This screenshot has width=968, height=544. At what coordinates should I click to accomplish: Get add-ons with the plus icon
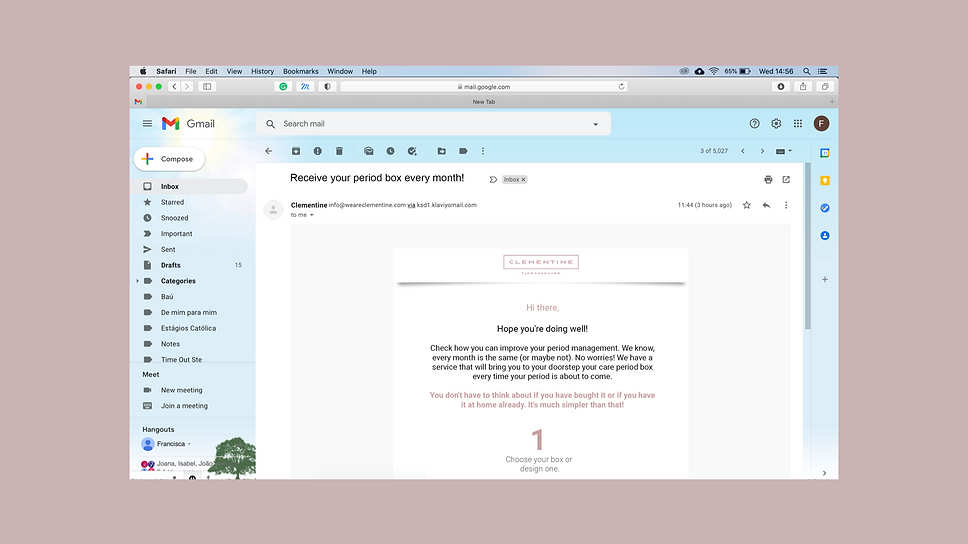pos(825,279)
